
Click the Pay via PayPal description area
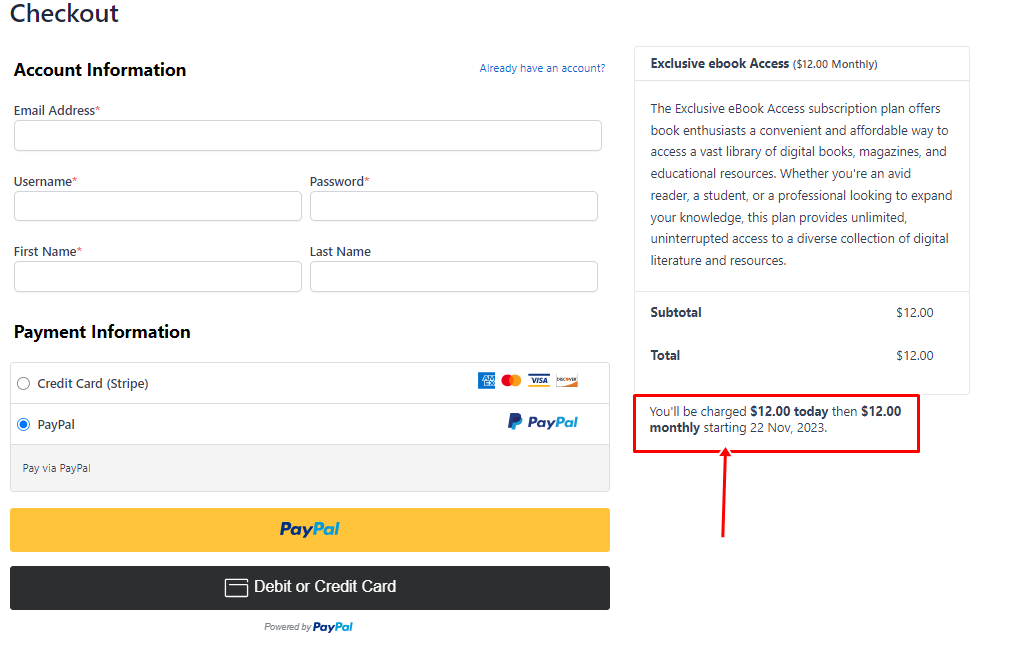coord(310,468)
